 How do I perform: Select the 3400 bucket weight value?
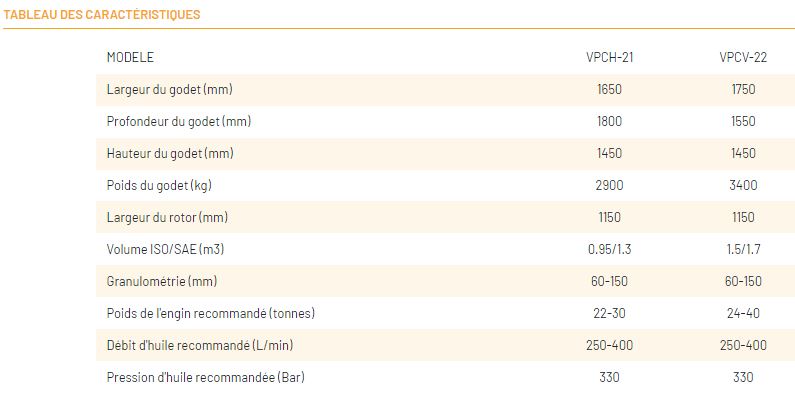(743, 186)
